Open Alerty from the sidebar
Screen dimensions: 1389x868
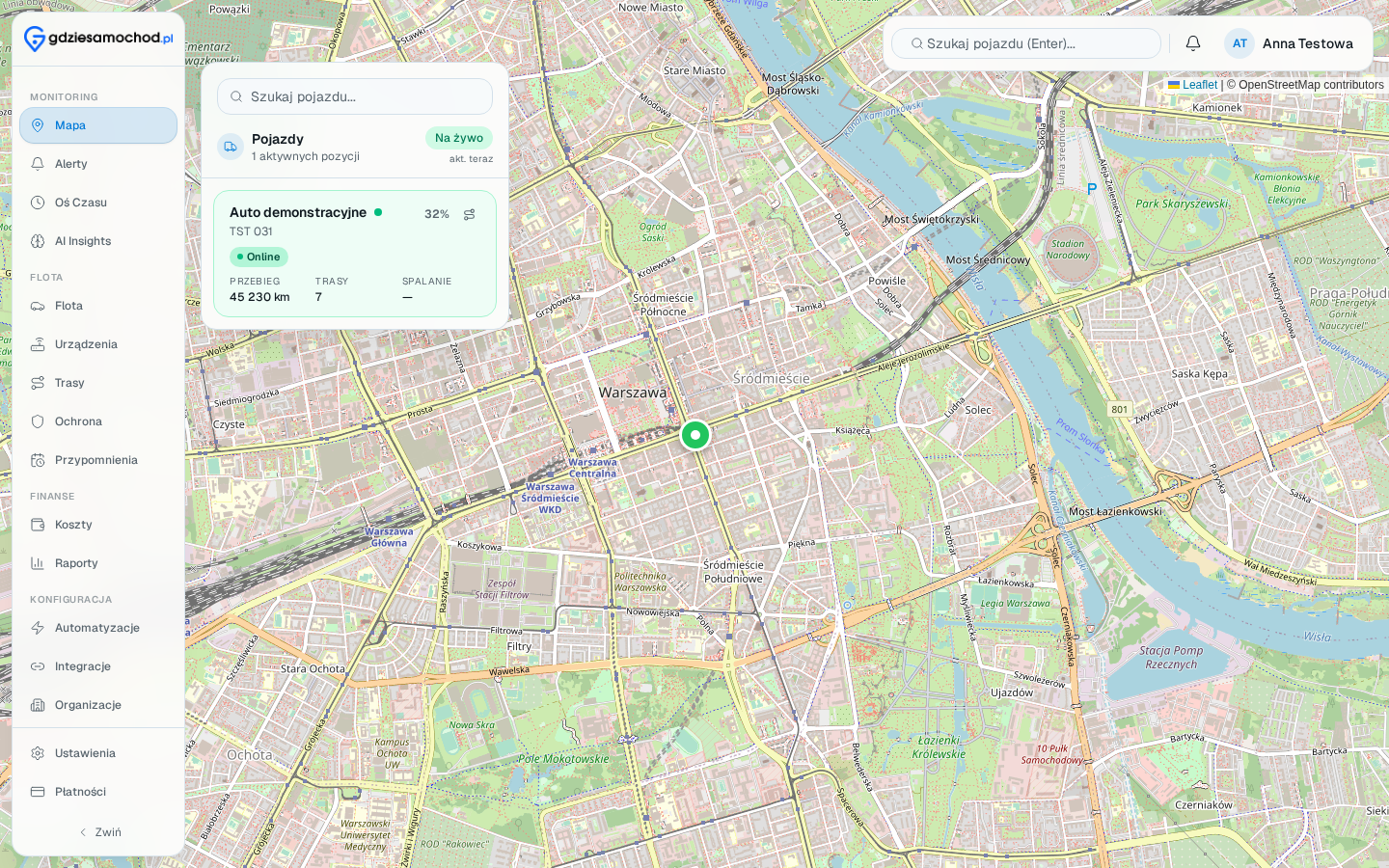click(x=98, y=164)
